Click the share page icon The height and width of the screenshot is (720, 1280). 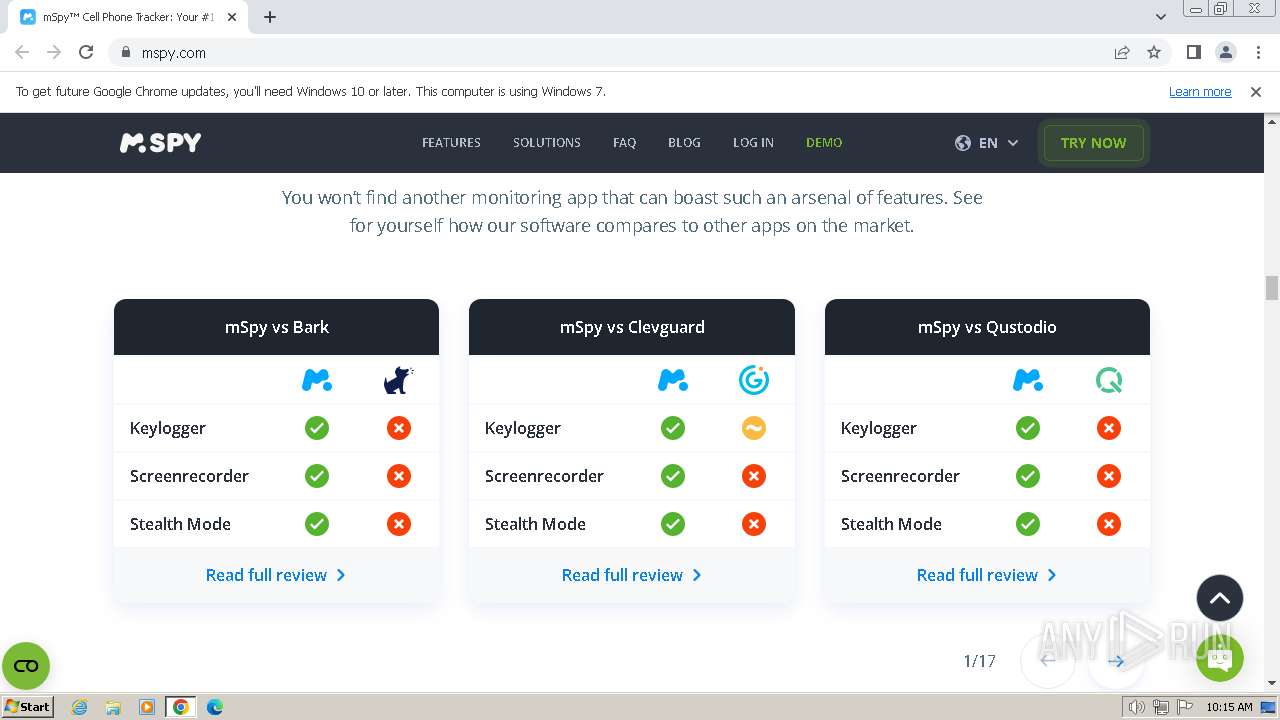click(x=1122, y=53)
